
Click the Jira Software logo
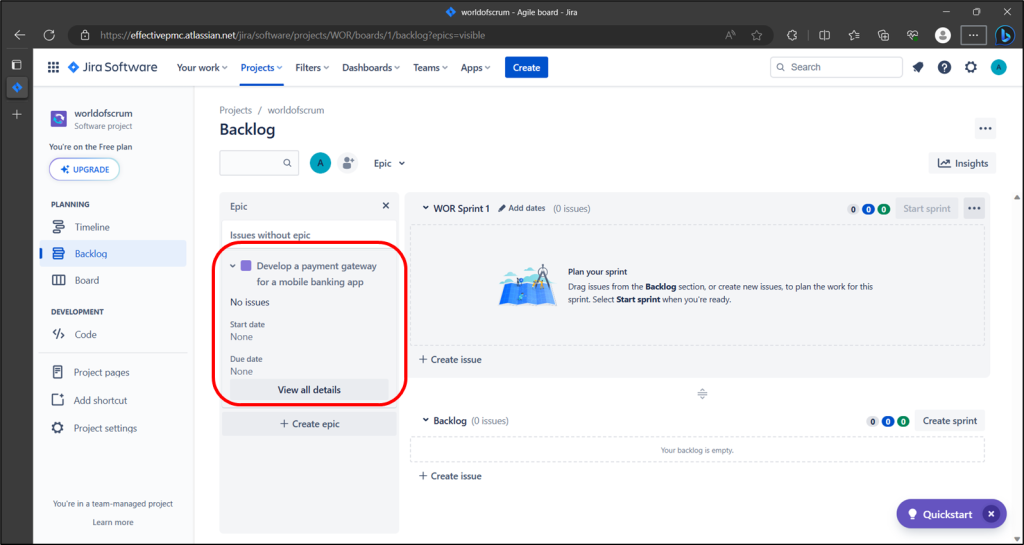tap(112, 67)
